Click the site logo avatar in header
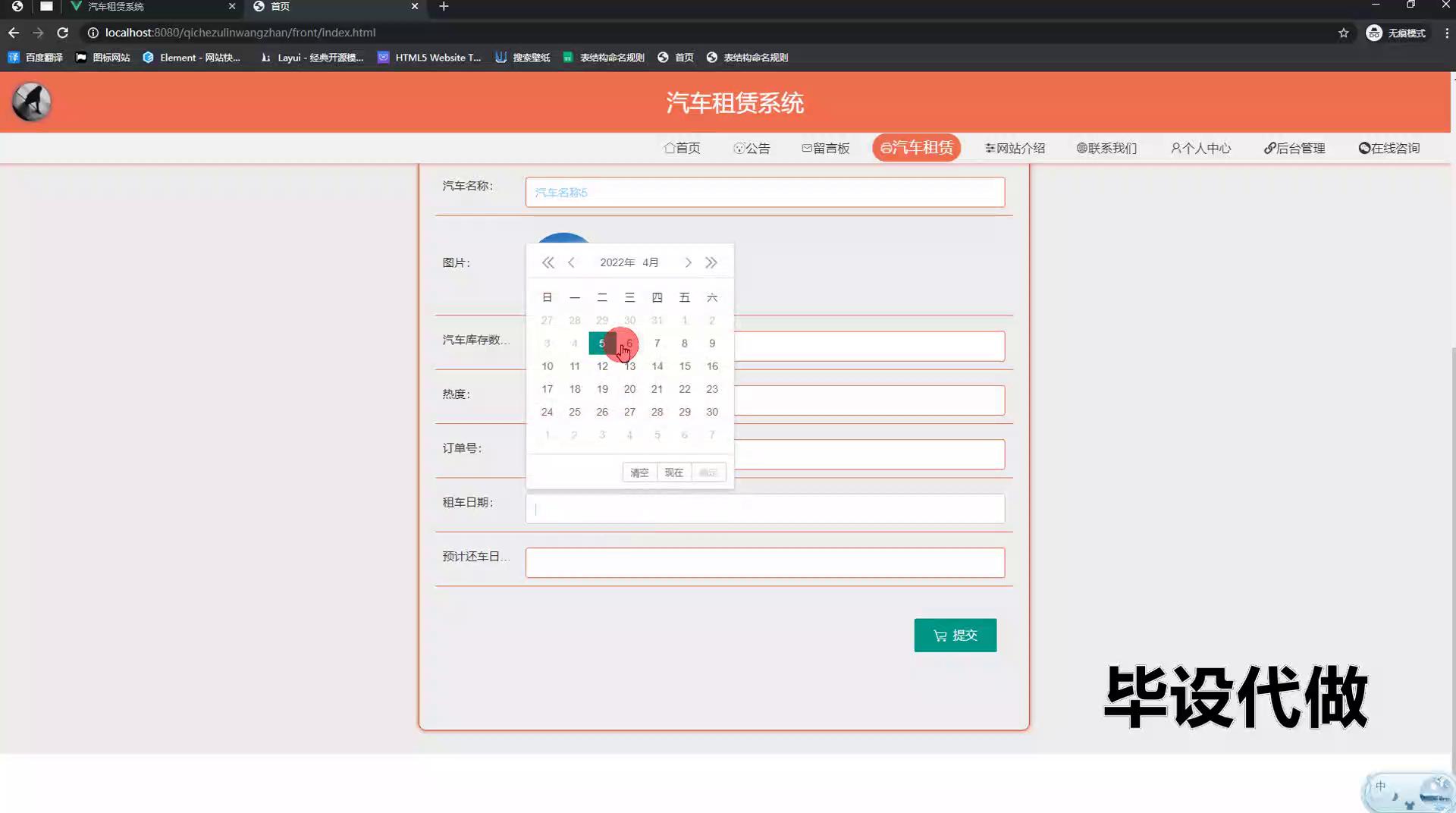1456x813 pixels. coord(32,102)
